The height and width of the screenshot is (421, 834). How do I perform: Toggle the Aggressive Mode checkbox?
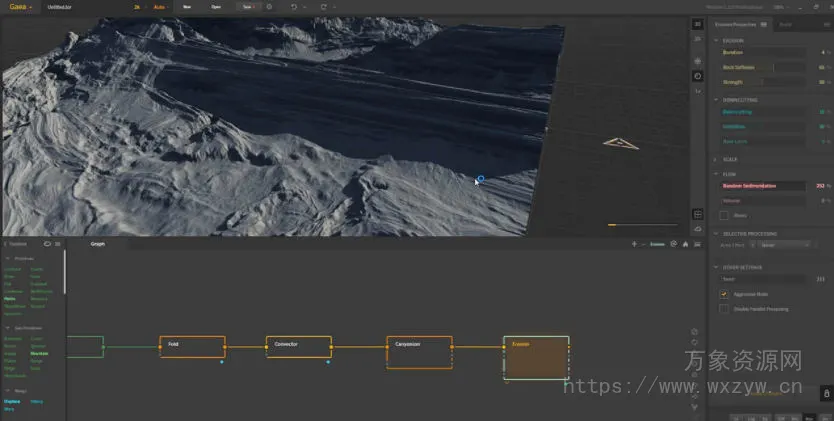pos(724,295)
